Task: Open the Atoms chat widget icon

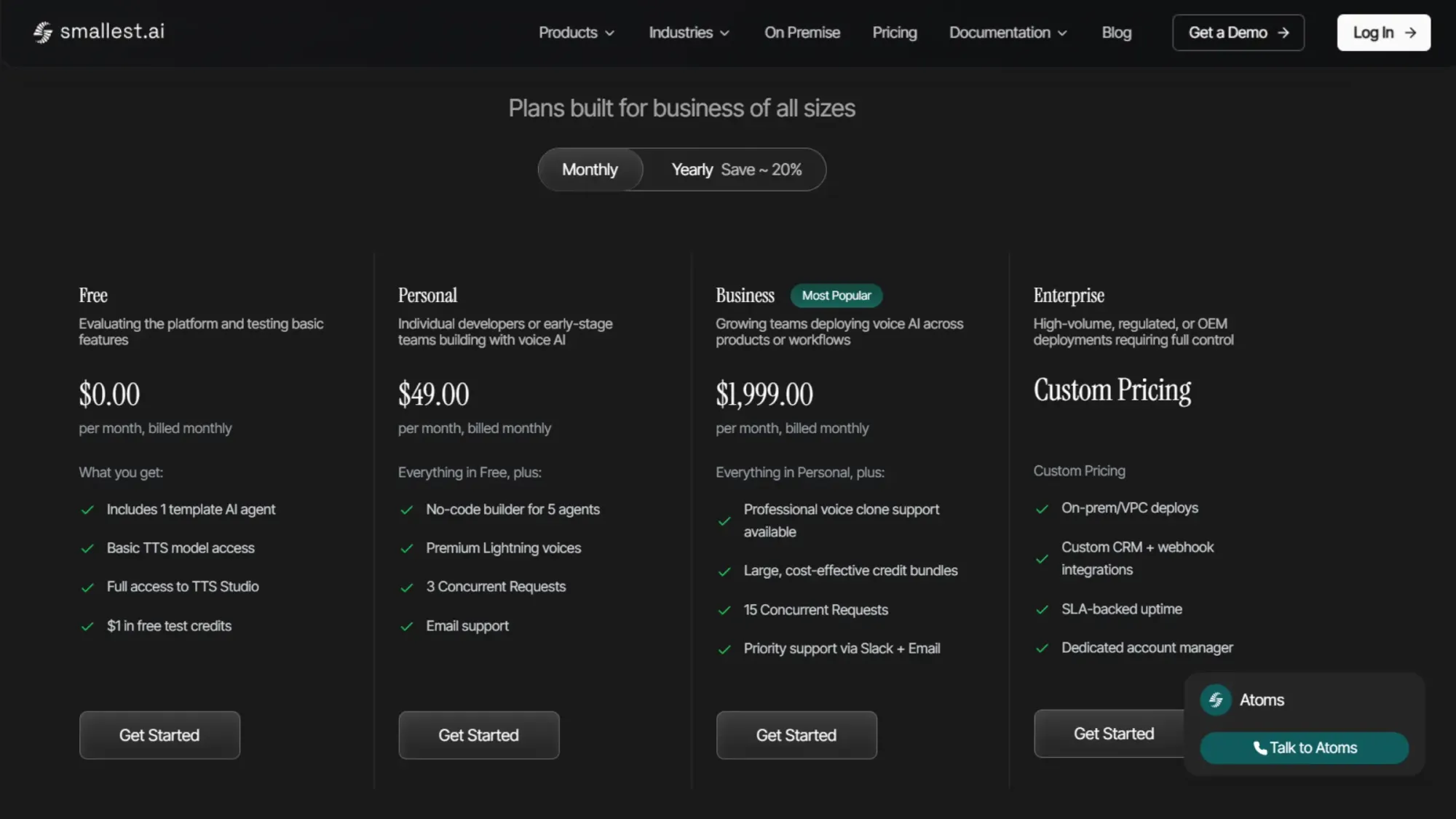Action: click(x=1215, y=700)
